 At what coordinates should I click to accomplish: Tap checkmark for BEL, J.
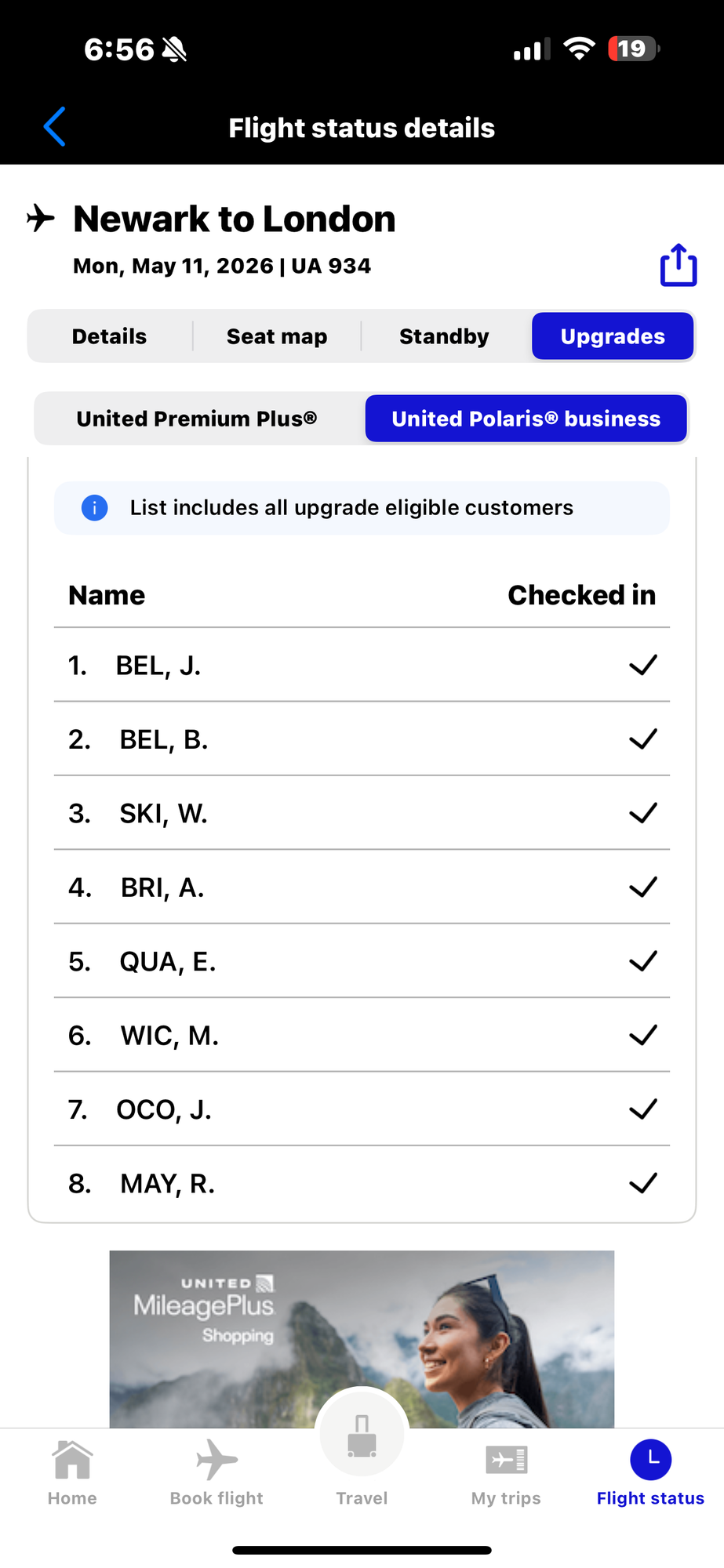coord(643,665)
